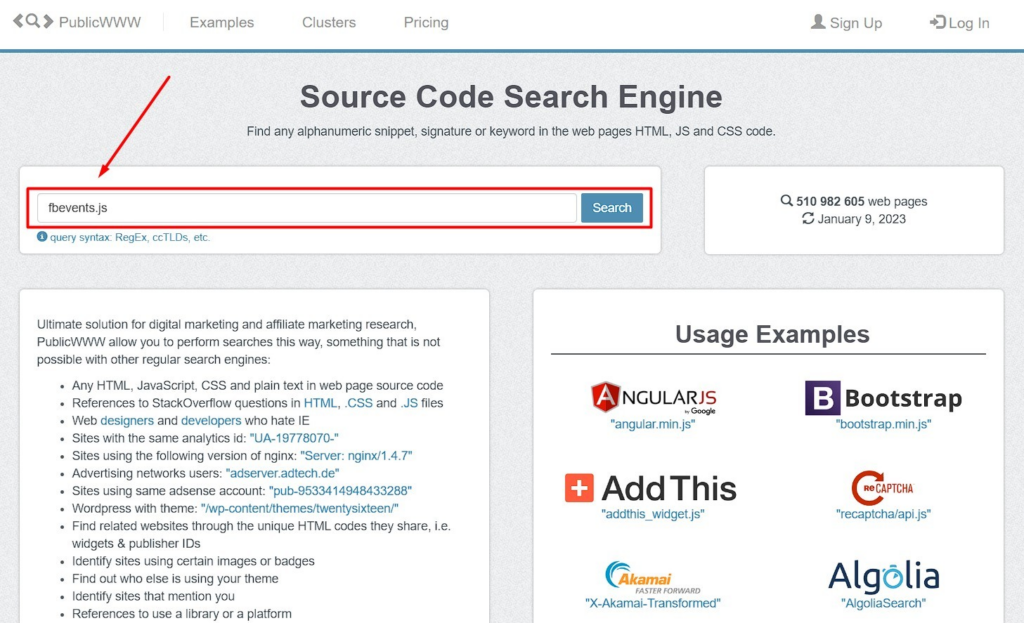This screenshot has height=623, width=1024.
Task: Click the Bootstrap logo
Action: [x=883, y=398]
